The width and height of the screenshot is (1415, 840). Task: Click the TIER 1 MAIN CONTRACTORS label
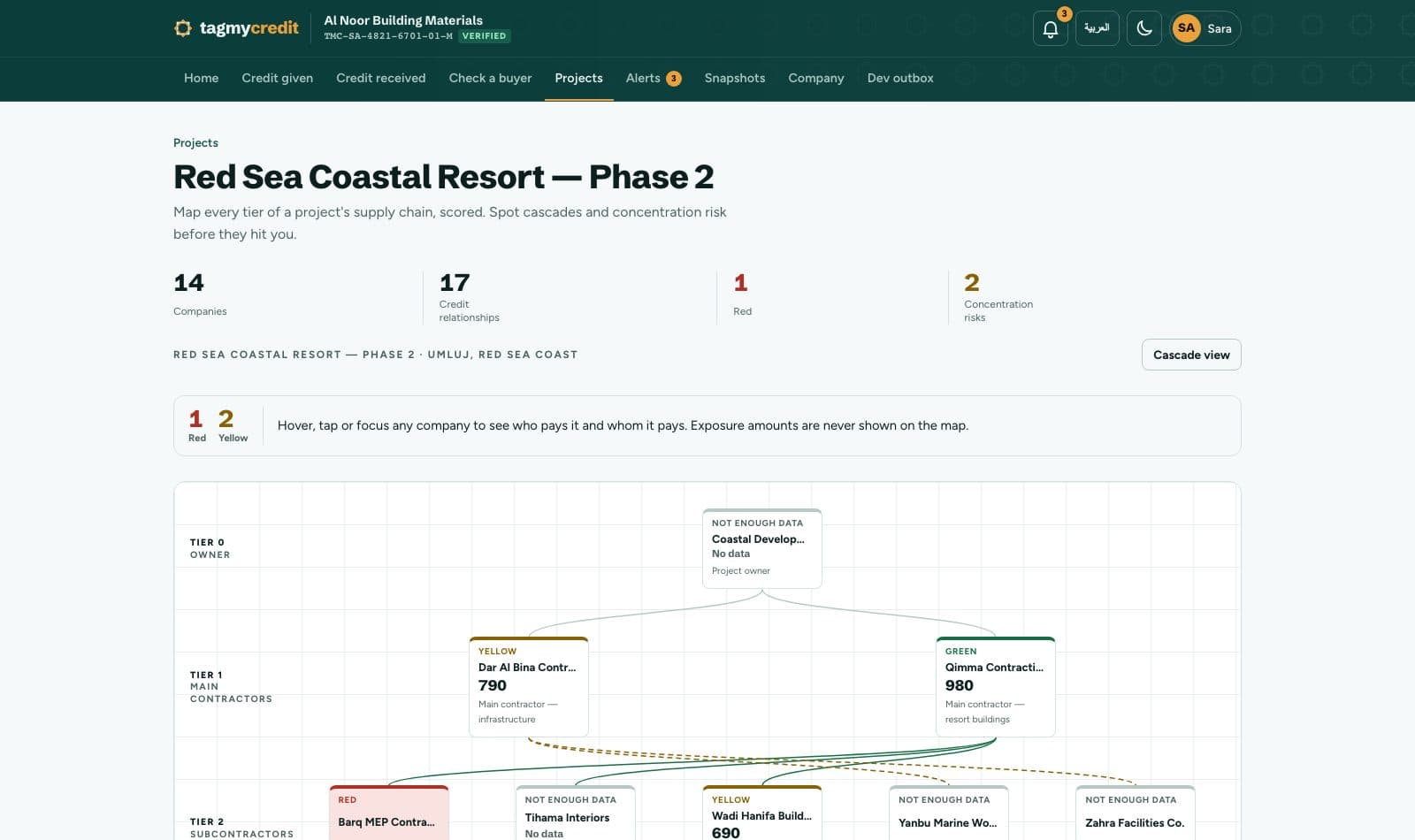pos(231,686)
